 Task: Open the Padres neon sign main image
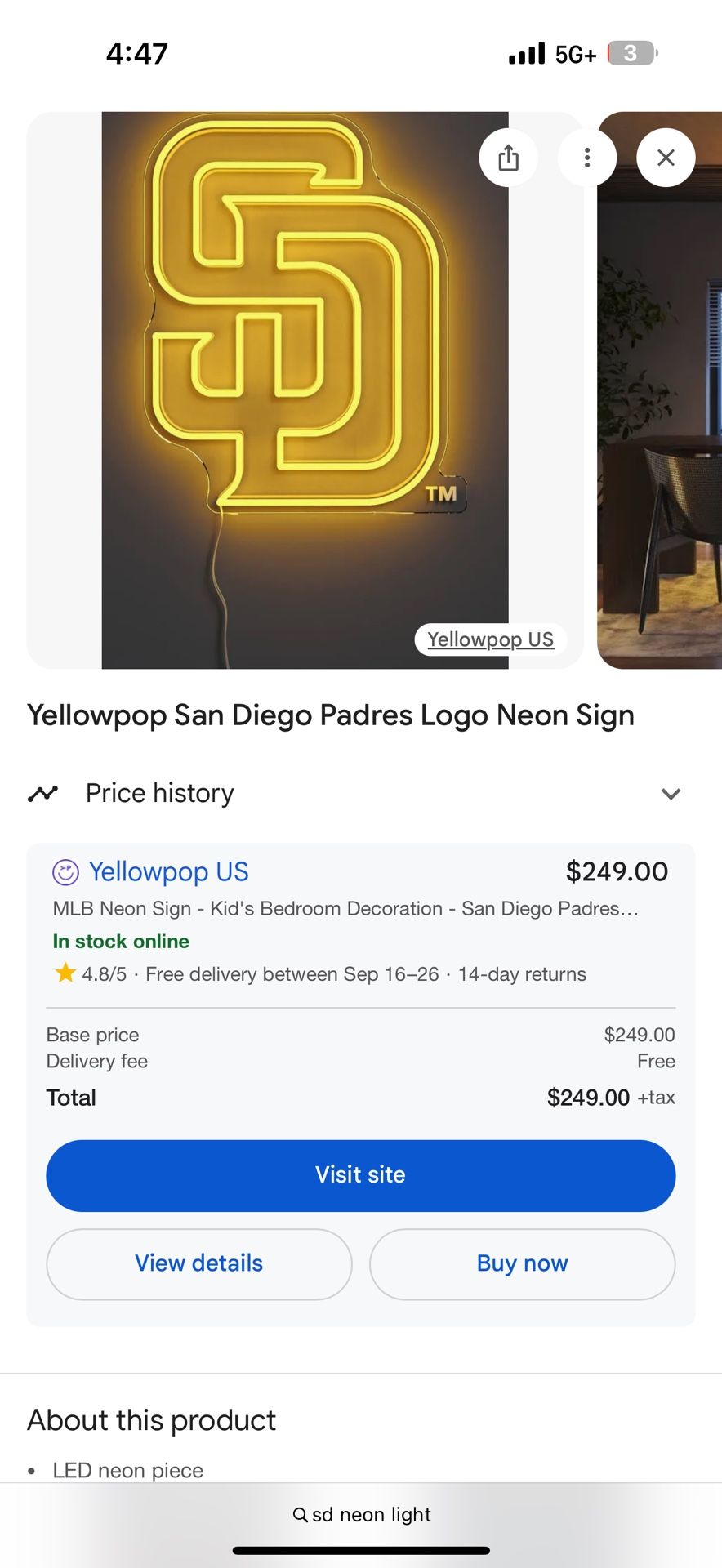(x=305, y=367)
